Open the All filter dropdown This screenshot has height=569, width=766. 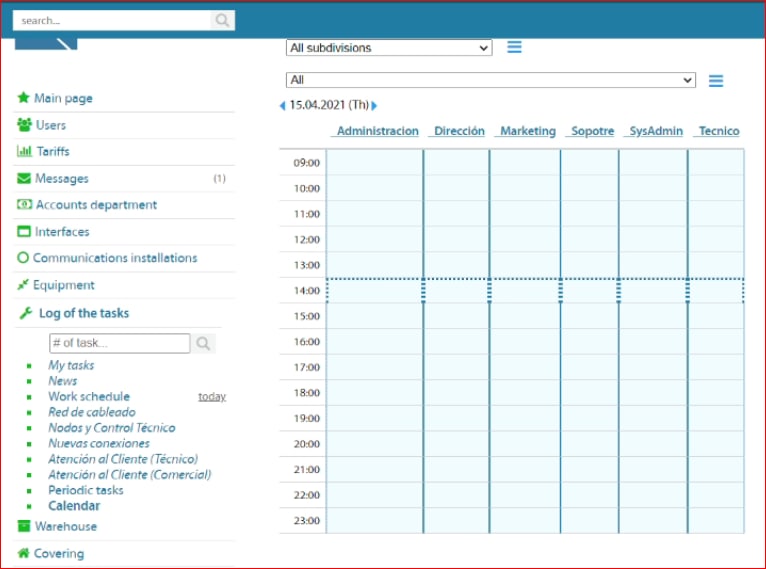point(490,80)
